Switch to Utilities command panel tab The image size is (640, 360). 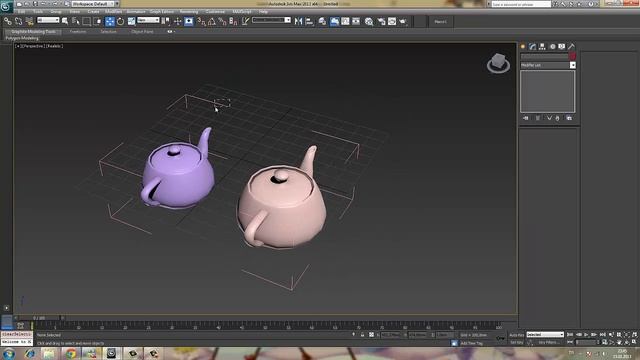point(571,47)
